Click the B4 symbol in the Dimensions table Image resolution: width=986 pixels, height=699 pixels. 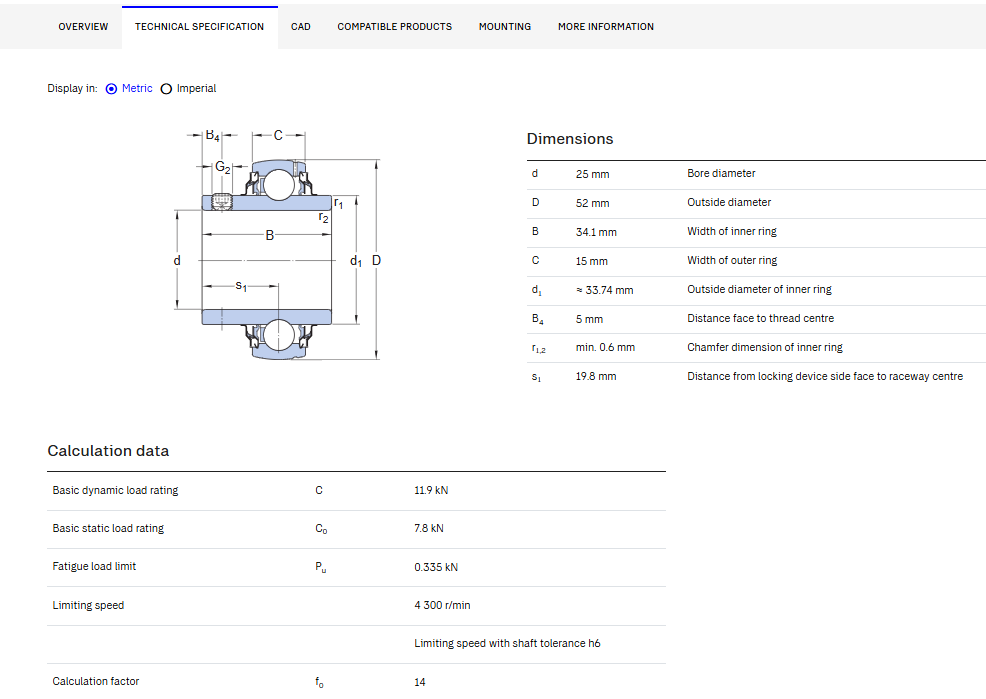pyautogui.click(x=538, y=319)
